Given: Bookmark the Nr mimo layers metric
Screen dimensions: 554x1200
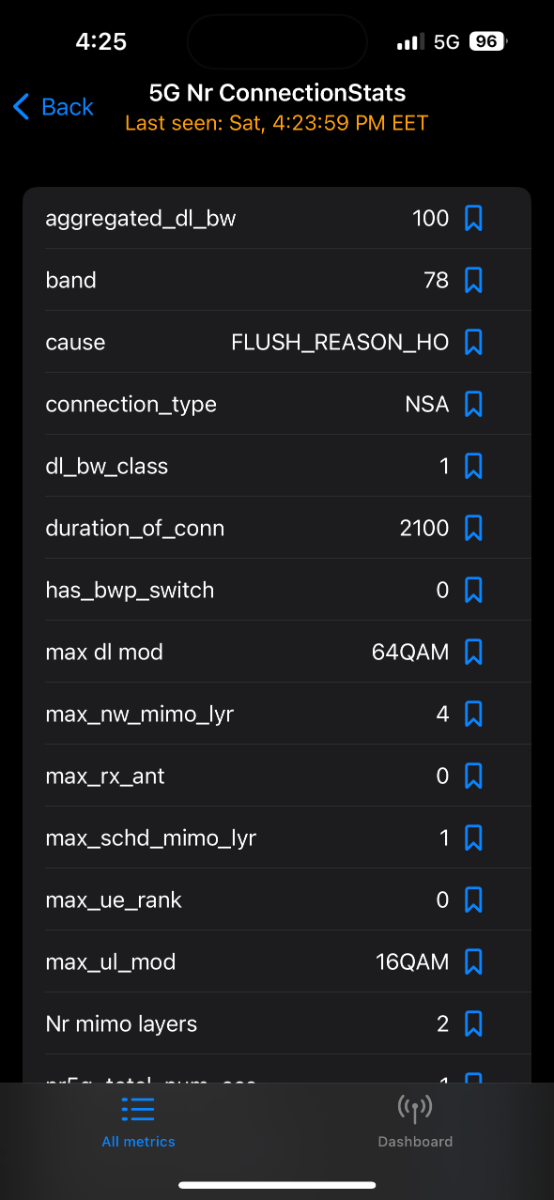Looking at the screenshot, I should tap(474, 1024).
